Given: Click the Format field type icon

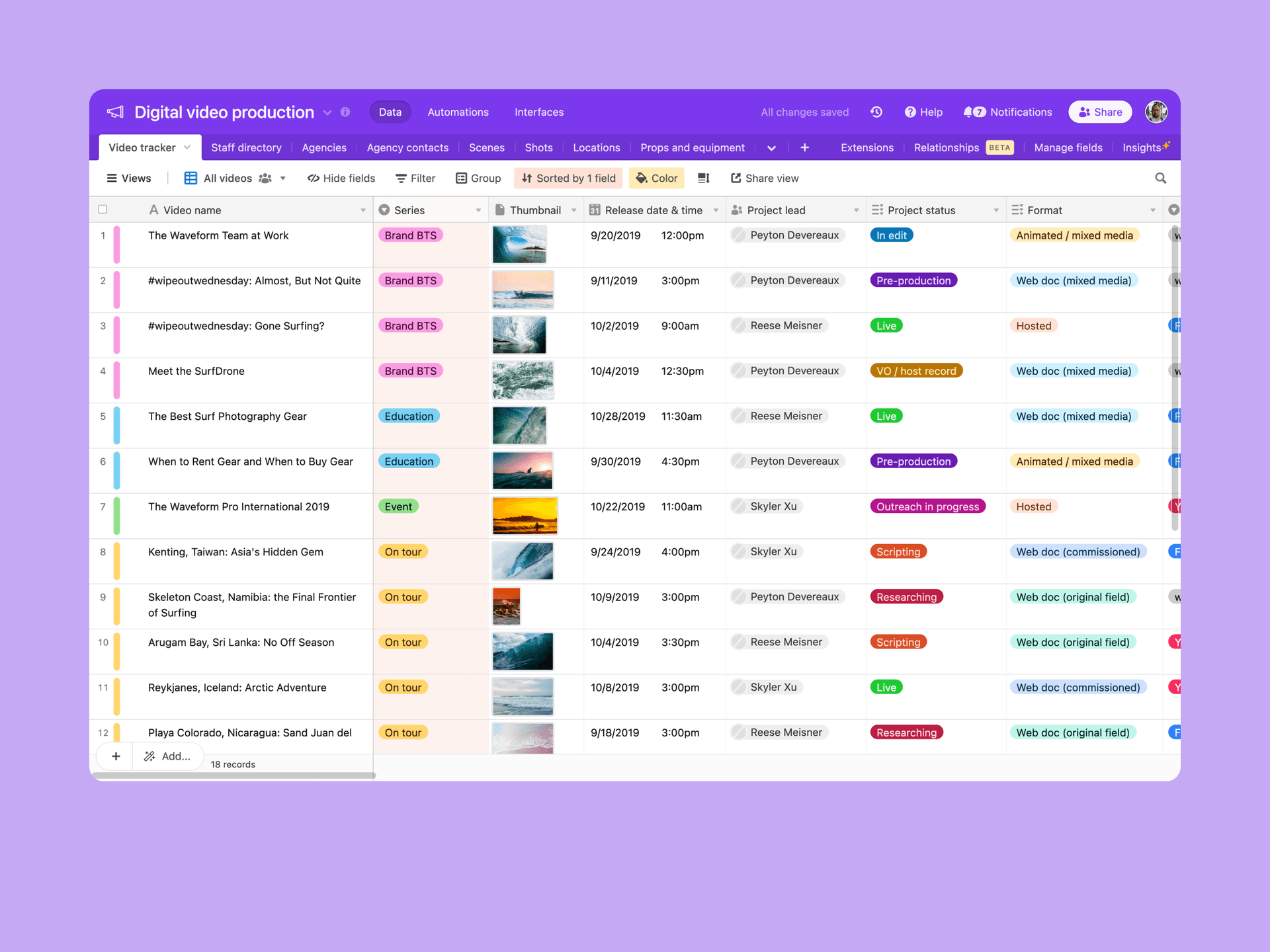Looking at the screenshot, I should 1017,210.
